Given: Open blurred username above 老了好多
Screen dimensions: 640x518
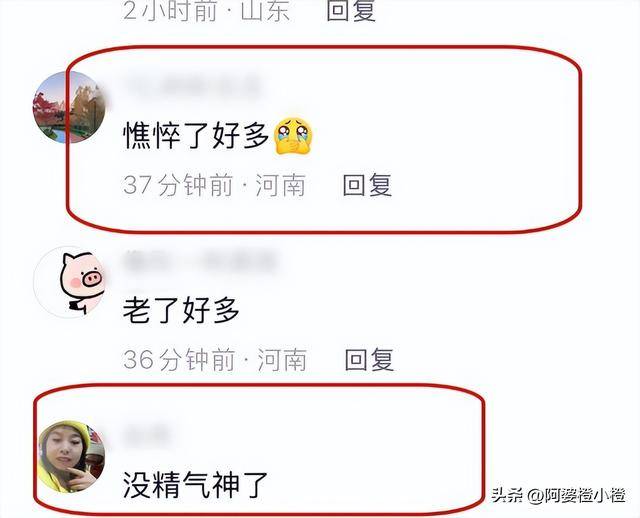Looking at the screenshot, I should 201,261.
